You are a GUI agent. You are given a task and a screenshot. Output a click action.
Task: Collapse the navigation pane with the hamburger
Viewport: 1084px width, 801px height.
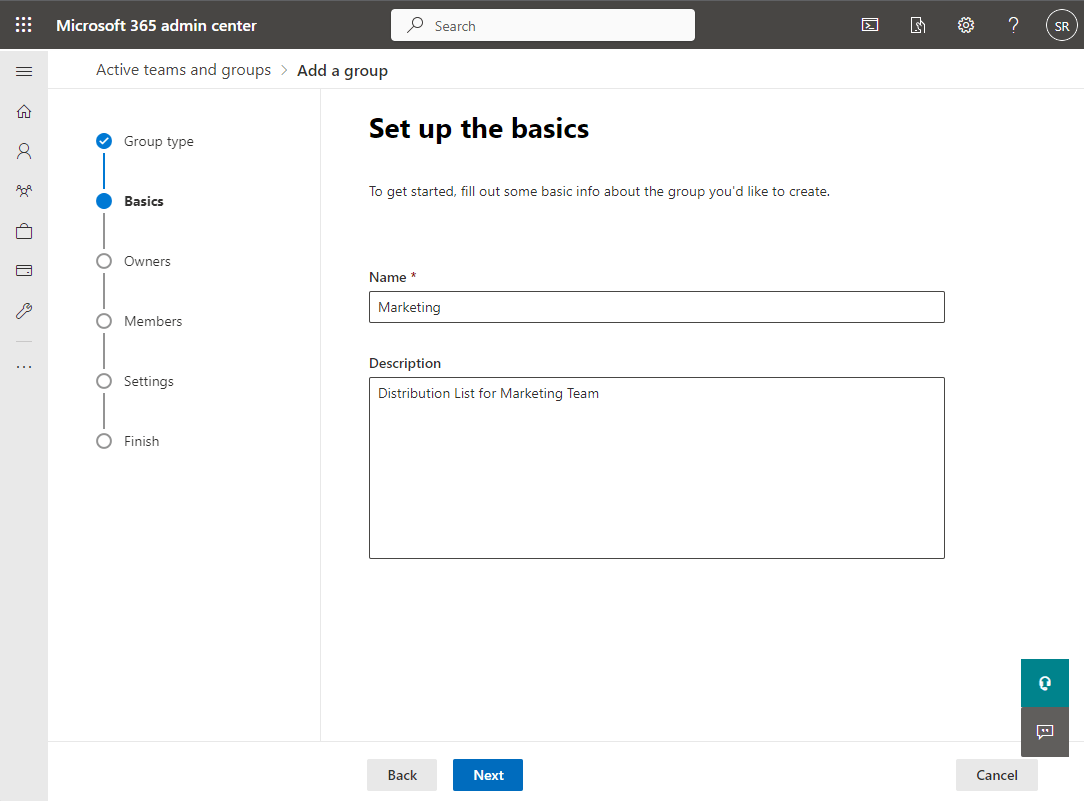coord(24,70)
